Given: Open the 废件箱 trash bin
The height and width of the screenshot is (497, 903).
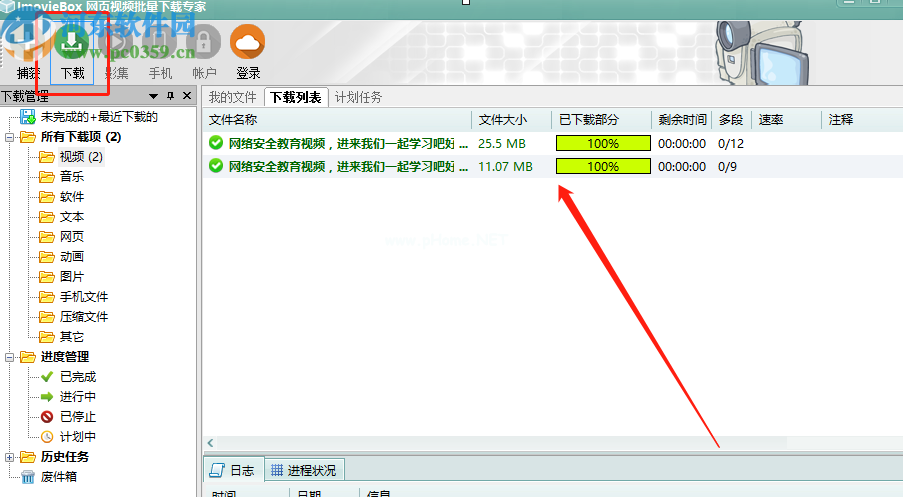Looking at the screenshot, I should pyautogui.click(x=58, y=477).
